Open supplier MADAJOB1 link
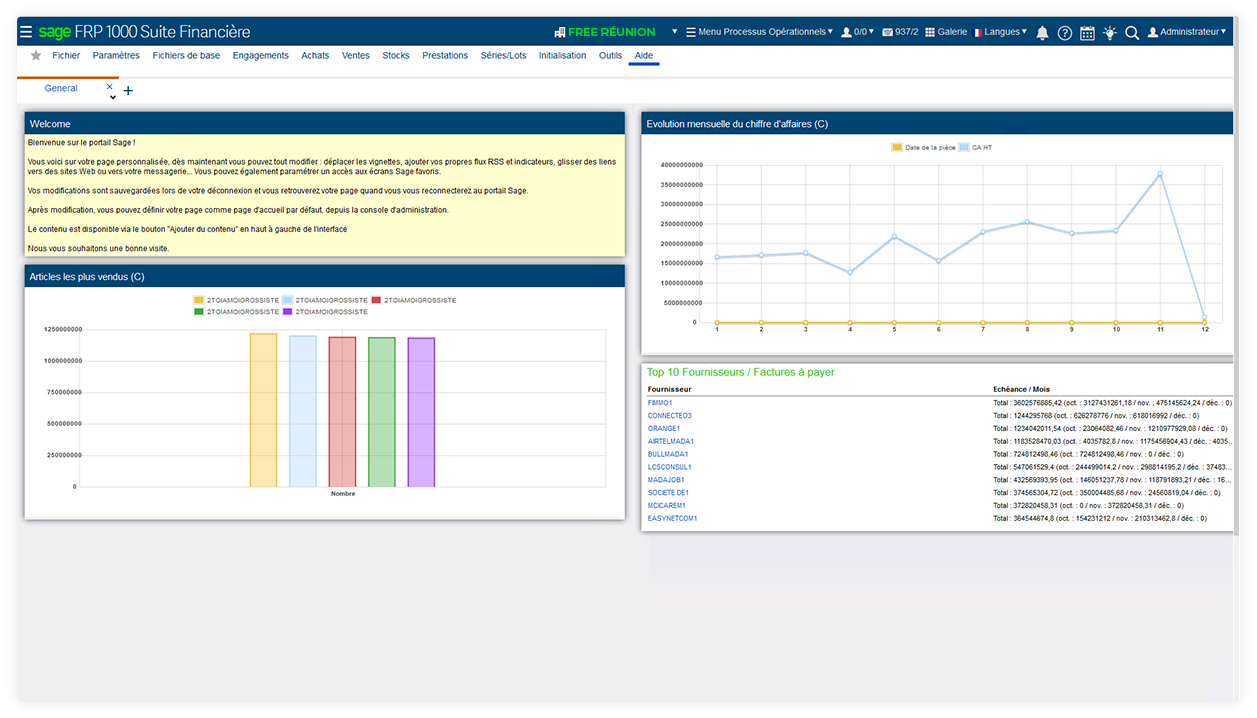1257x718 pixels. (667, 480)
